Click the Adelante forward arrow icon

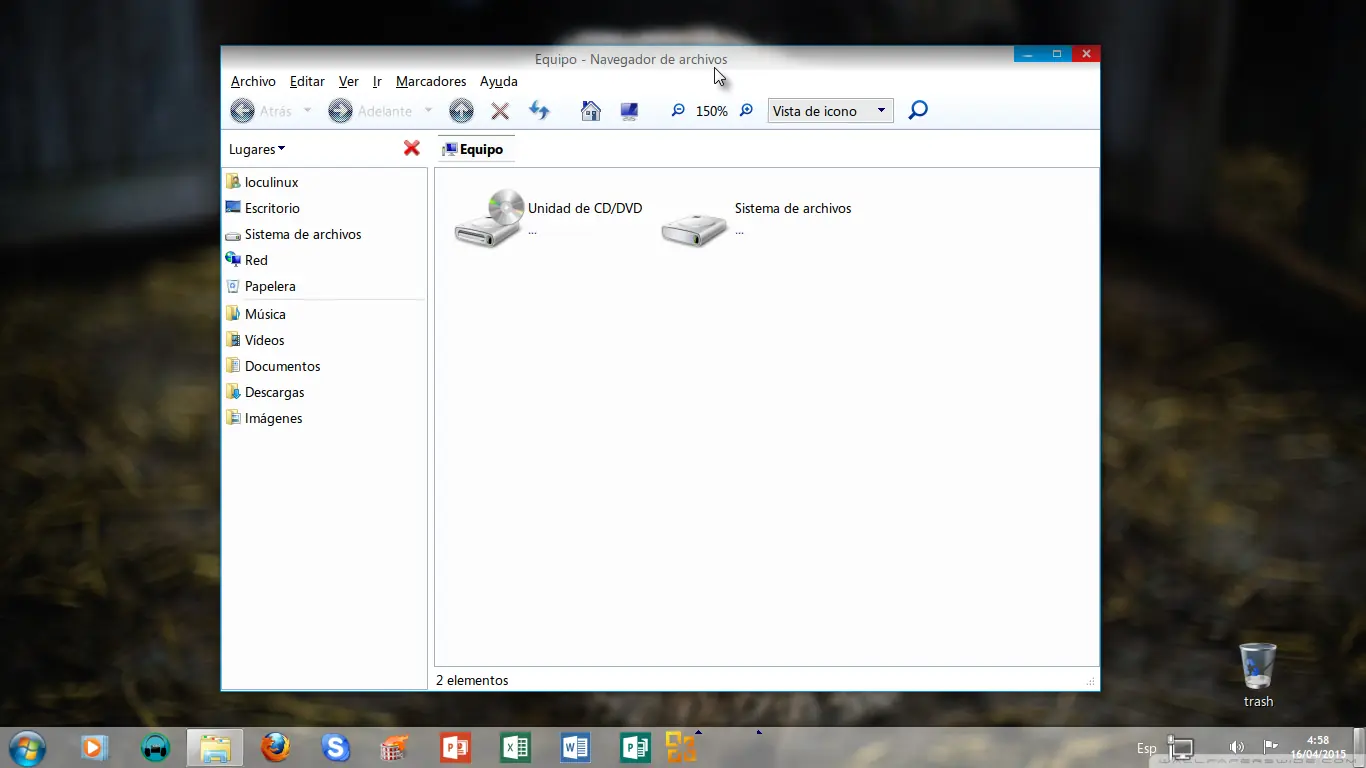point(340,111)
